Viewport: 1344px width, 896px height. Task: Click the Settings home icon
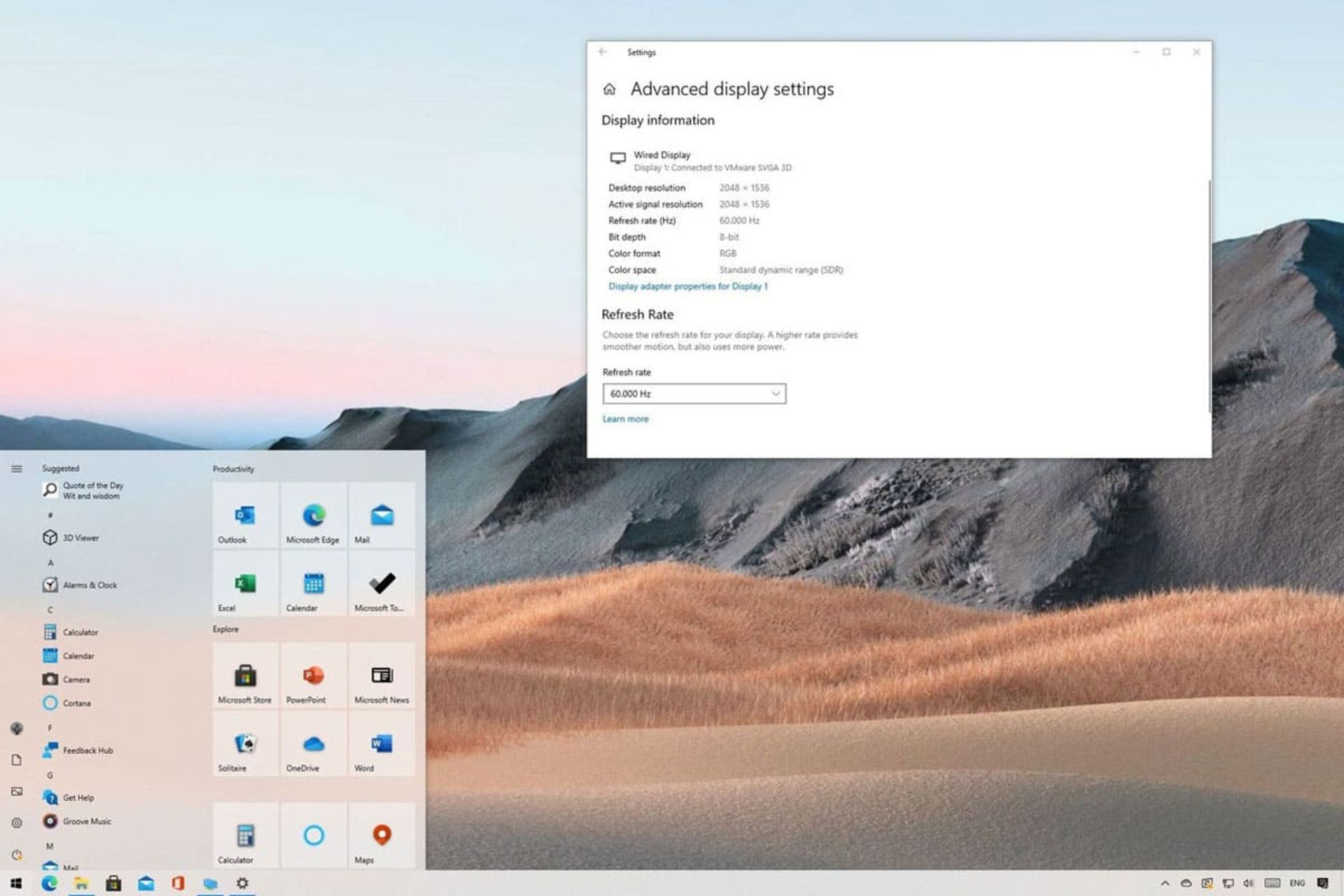tap(609, 90)
